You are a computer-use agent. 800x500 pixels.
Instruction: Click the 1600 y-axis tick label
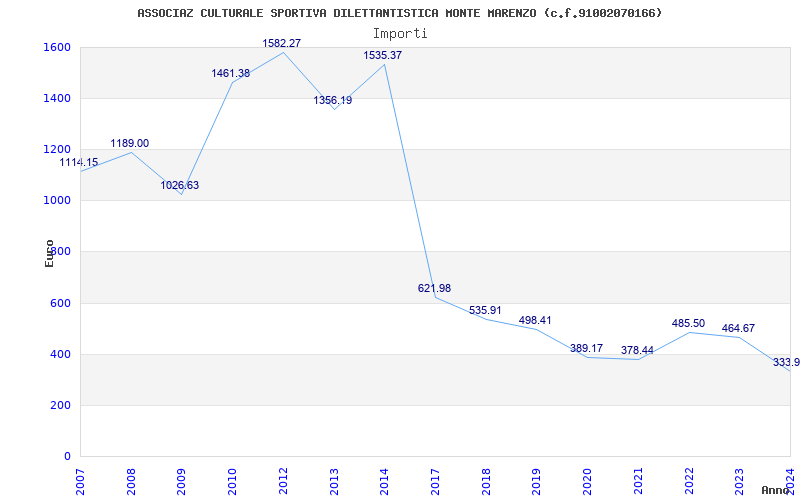[55, 47]
